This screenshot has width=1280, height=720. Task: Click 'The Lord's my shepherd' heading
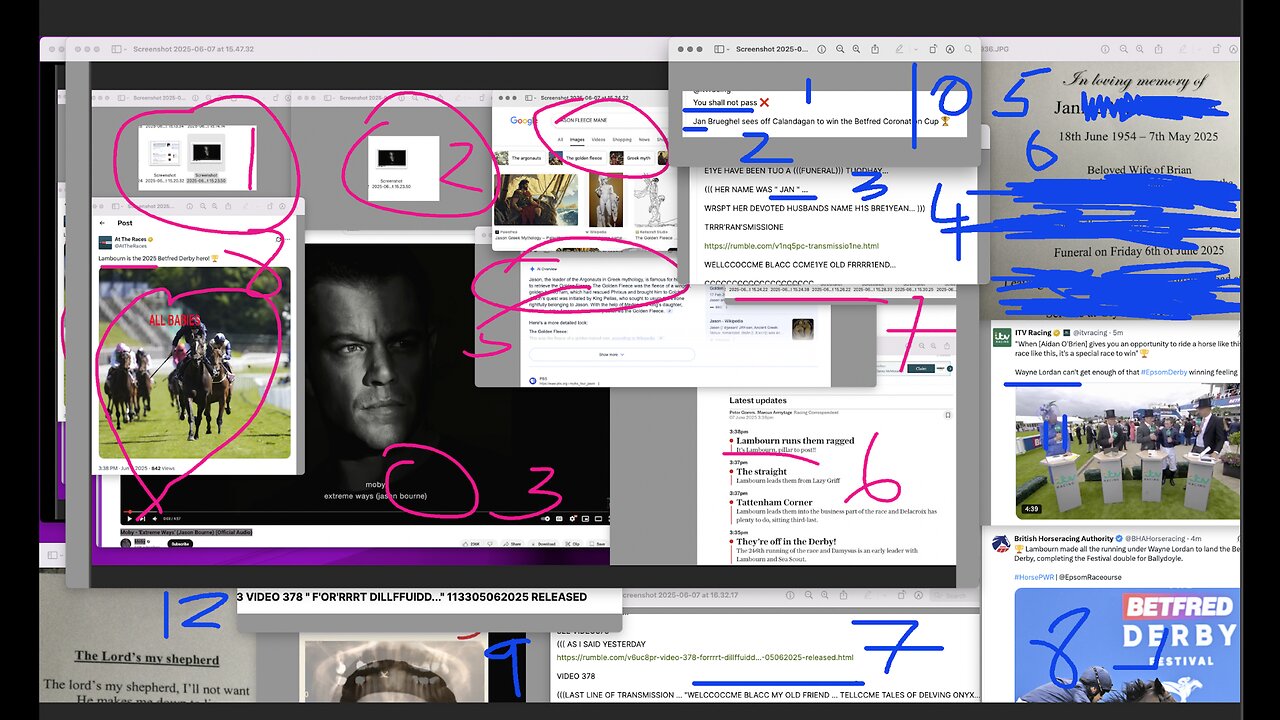[x=146, y=657]
